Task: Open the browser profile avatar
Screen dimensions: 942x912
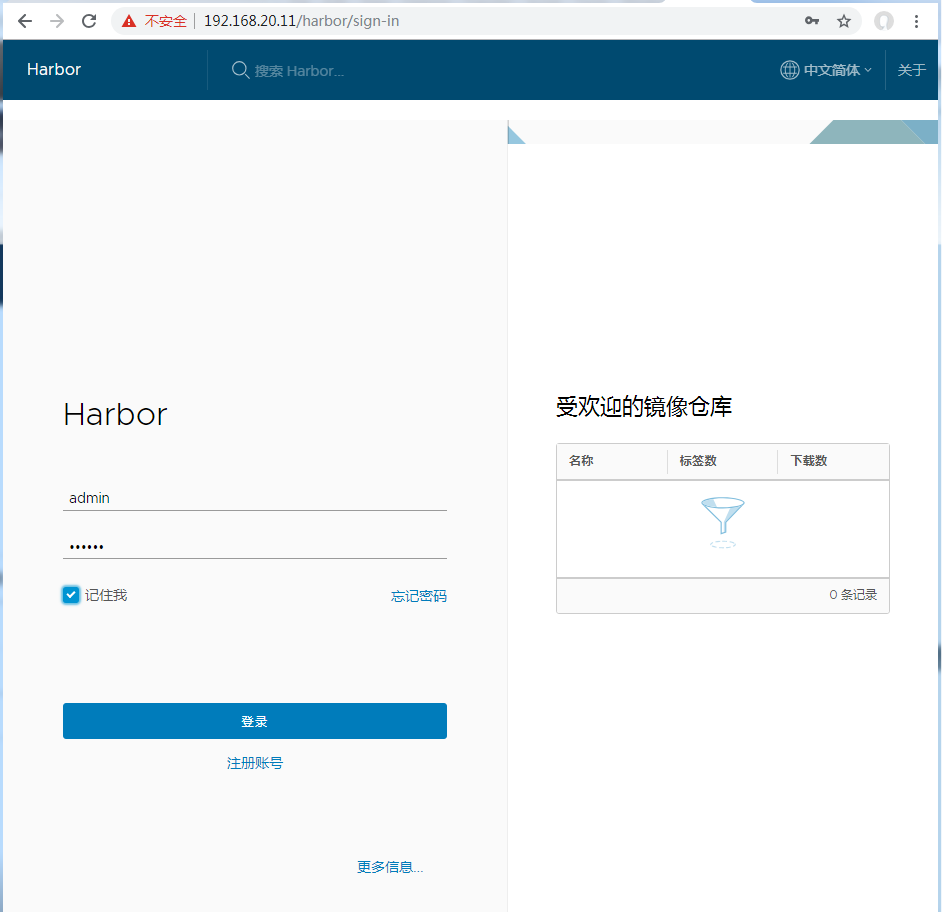Action: (883, 22)
